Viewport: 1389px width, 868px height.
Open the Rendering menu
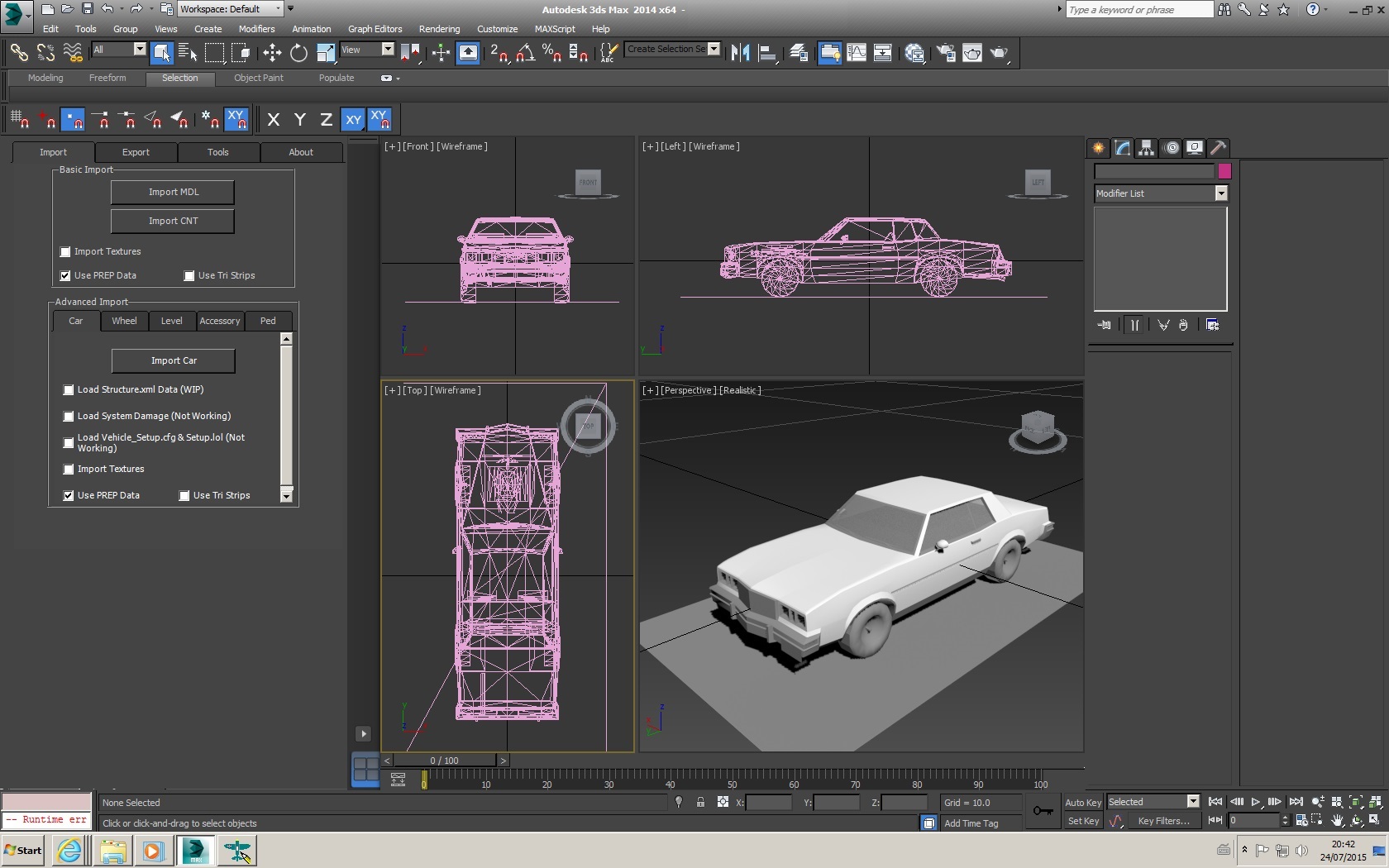(439, 29)
